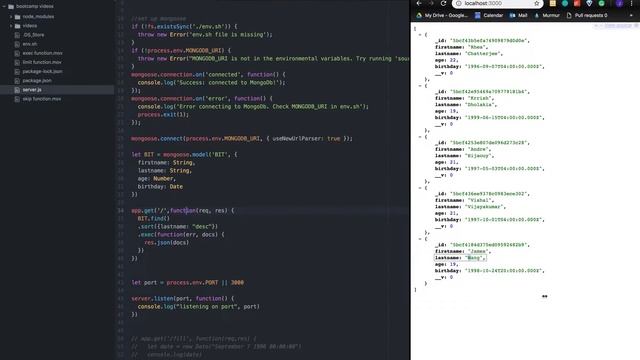Bookmark this page with the star icon

pos(537,3)
